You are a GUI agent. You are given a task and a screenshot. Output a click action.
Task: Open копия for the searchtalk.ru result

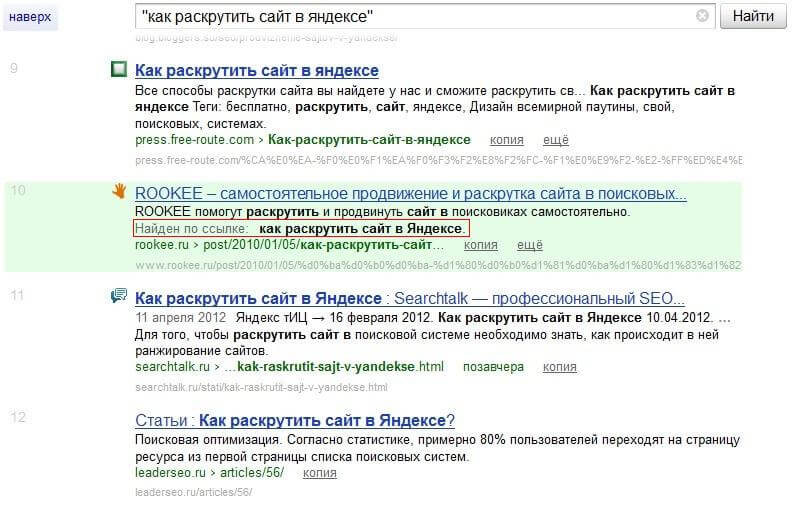pyautogui.click(x=560, y=367)
